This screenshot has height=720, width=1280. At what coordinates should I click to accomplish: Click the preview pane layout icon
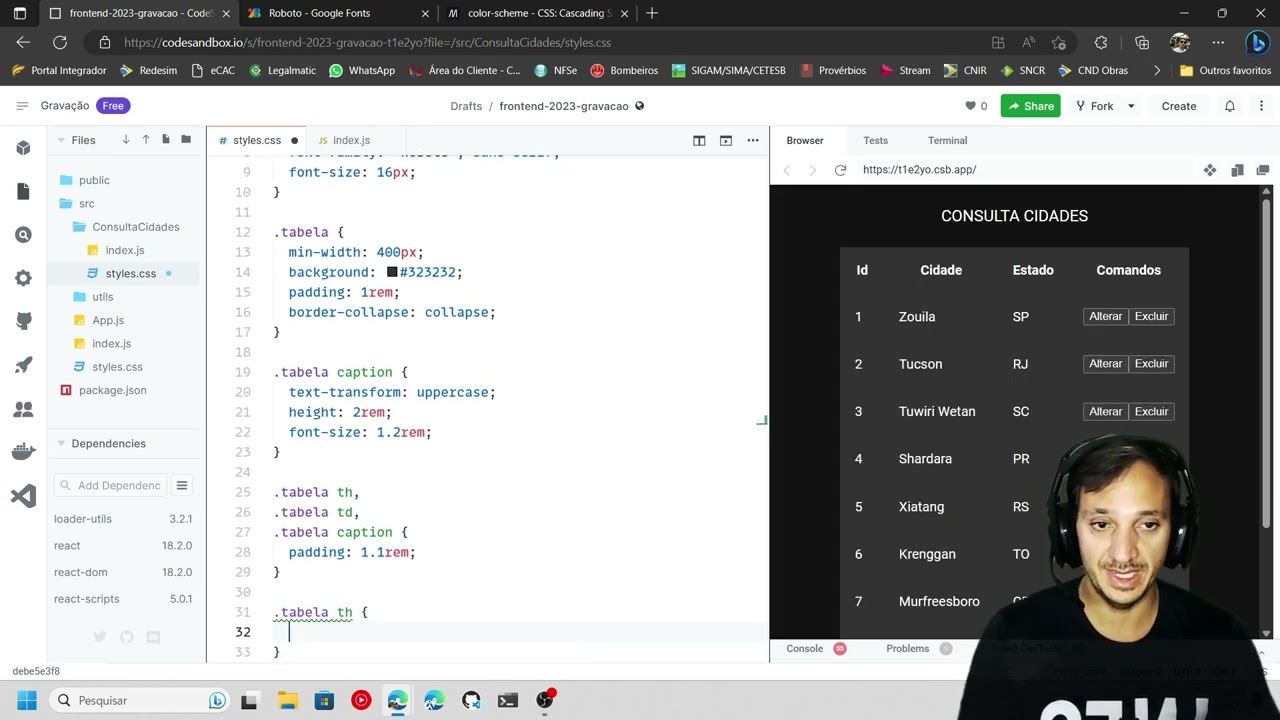pos(1237,170)
